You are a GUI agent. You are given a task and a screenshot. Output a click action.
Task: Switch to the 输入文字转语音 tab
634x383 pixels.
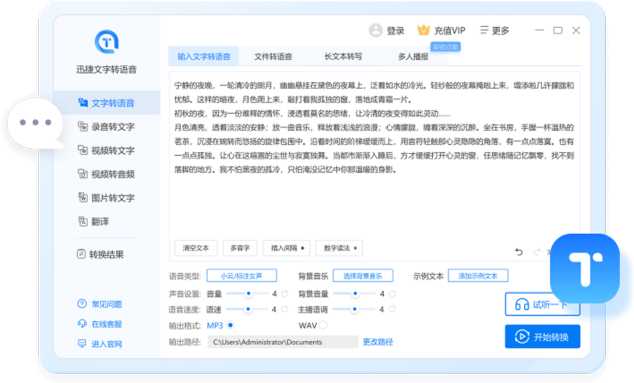(203, 56)
